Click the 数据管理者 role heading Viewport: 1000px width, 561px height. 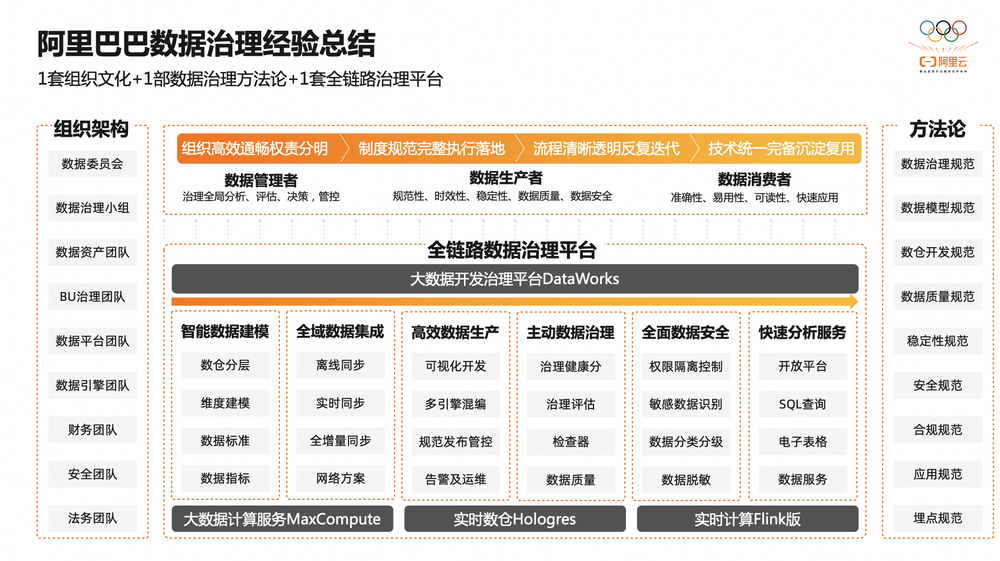(x=261, y=180)
